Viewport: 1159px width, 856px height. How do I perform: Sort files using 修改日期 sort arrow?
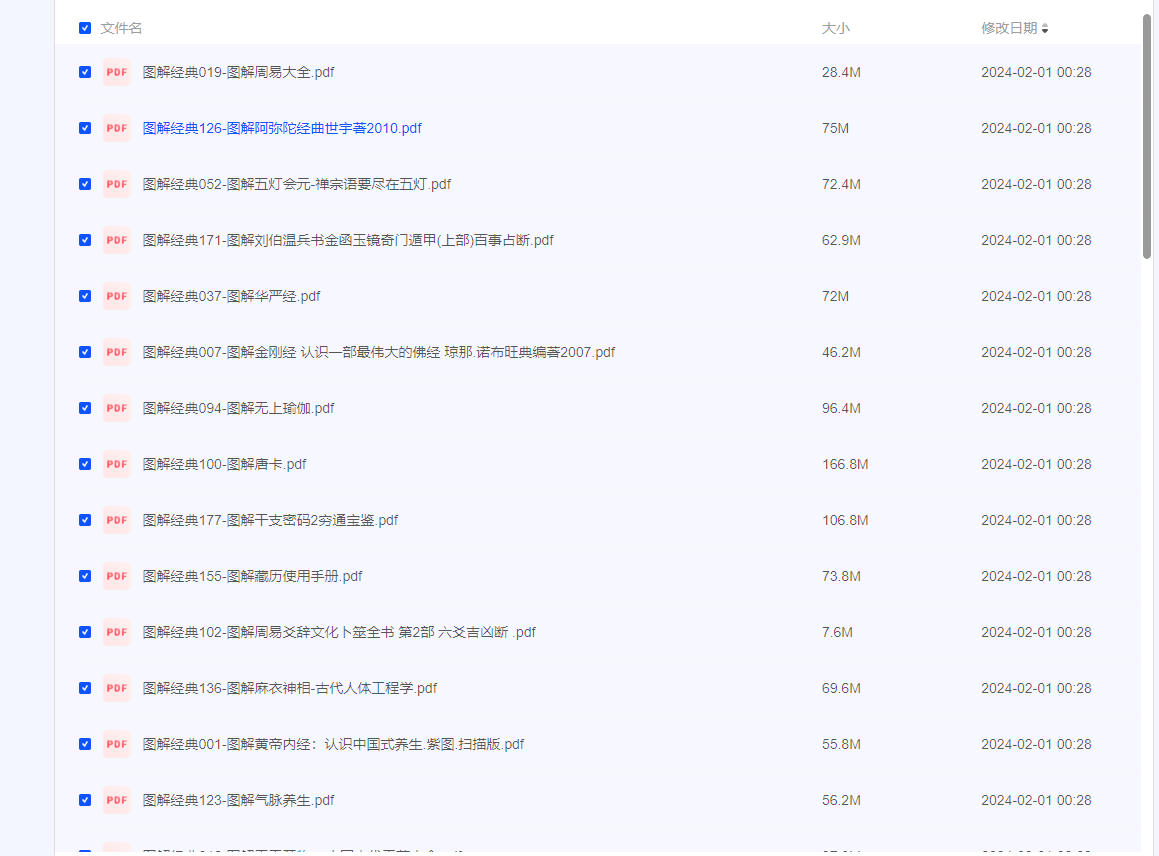point(1045,29)
